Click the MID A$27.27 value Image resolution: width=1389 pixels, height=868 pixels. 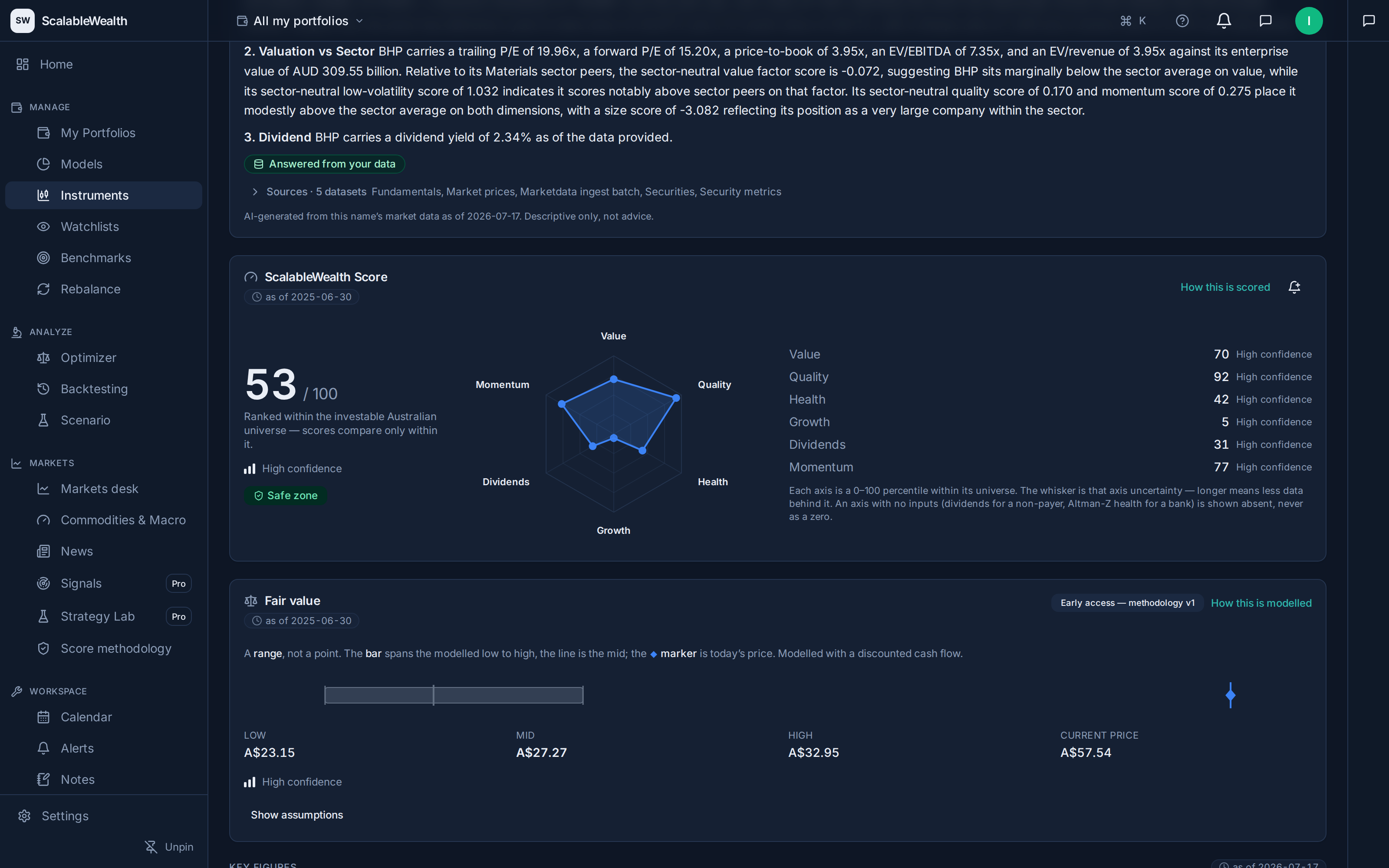[541, 753]
